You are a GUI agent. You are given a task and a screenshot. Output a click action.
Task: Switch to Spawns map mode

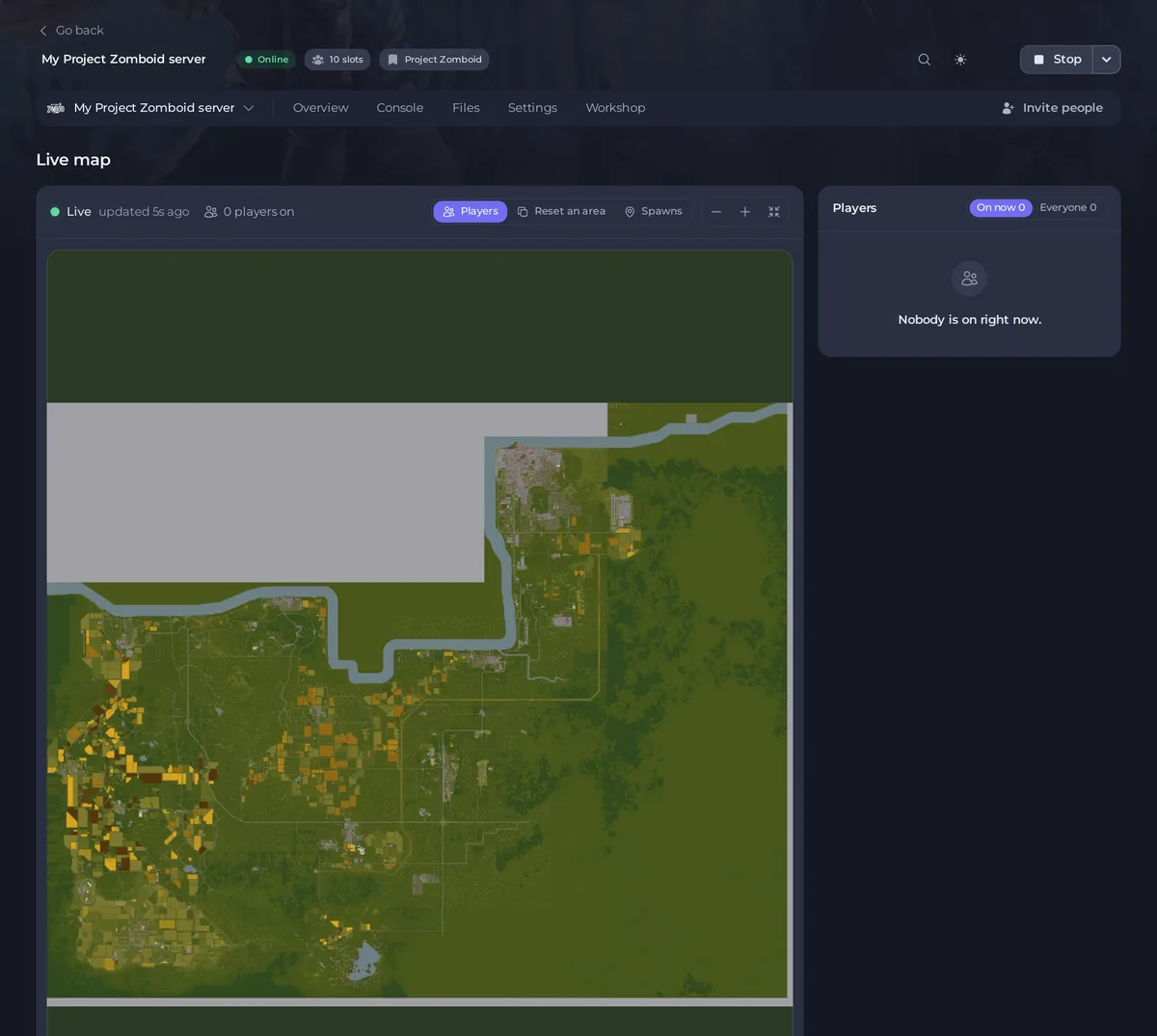pos(653,212)
